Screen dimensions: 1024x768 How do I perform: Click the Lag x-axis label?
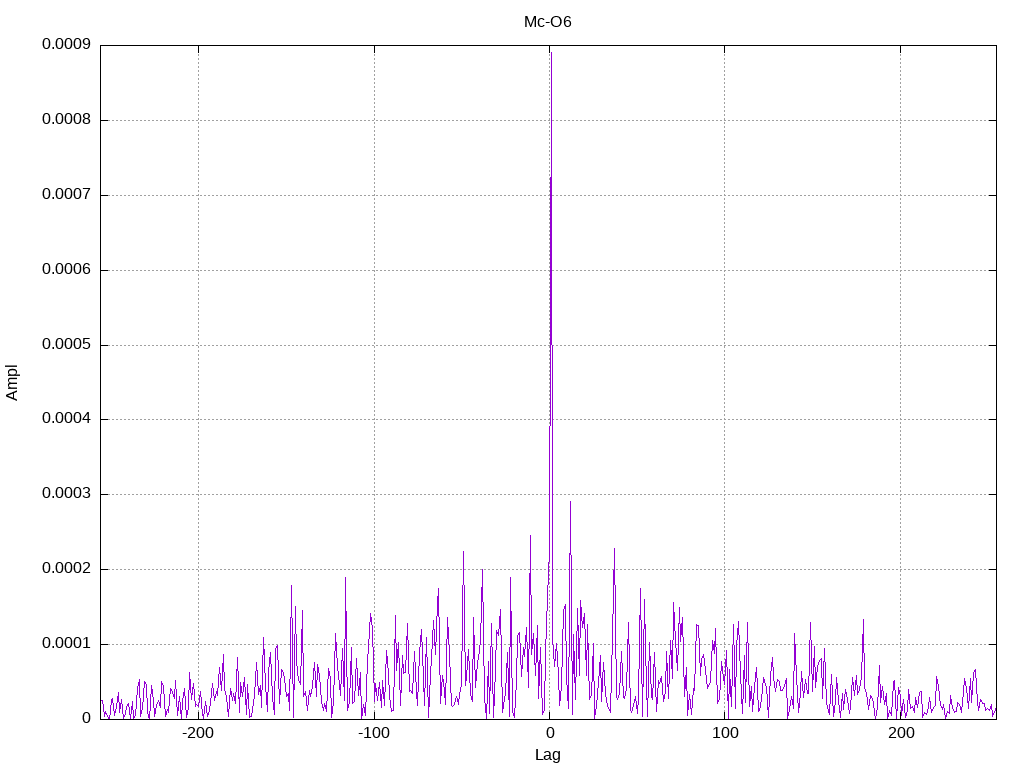click(x=547, y=755)
